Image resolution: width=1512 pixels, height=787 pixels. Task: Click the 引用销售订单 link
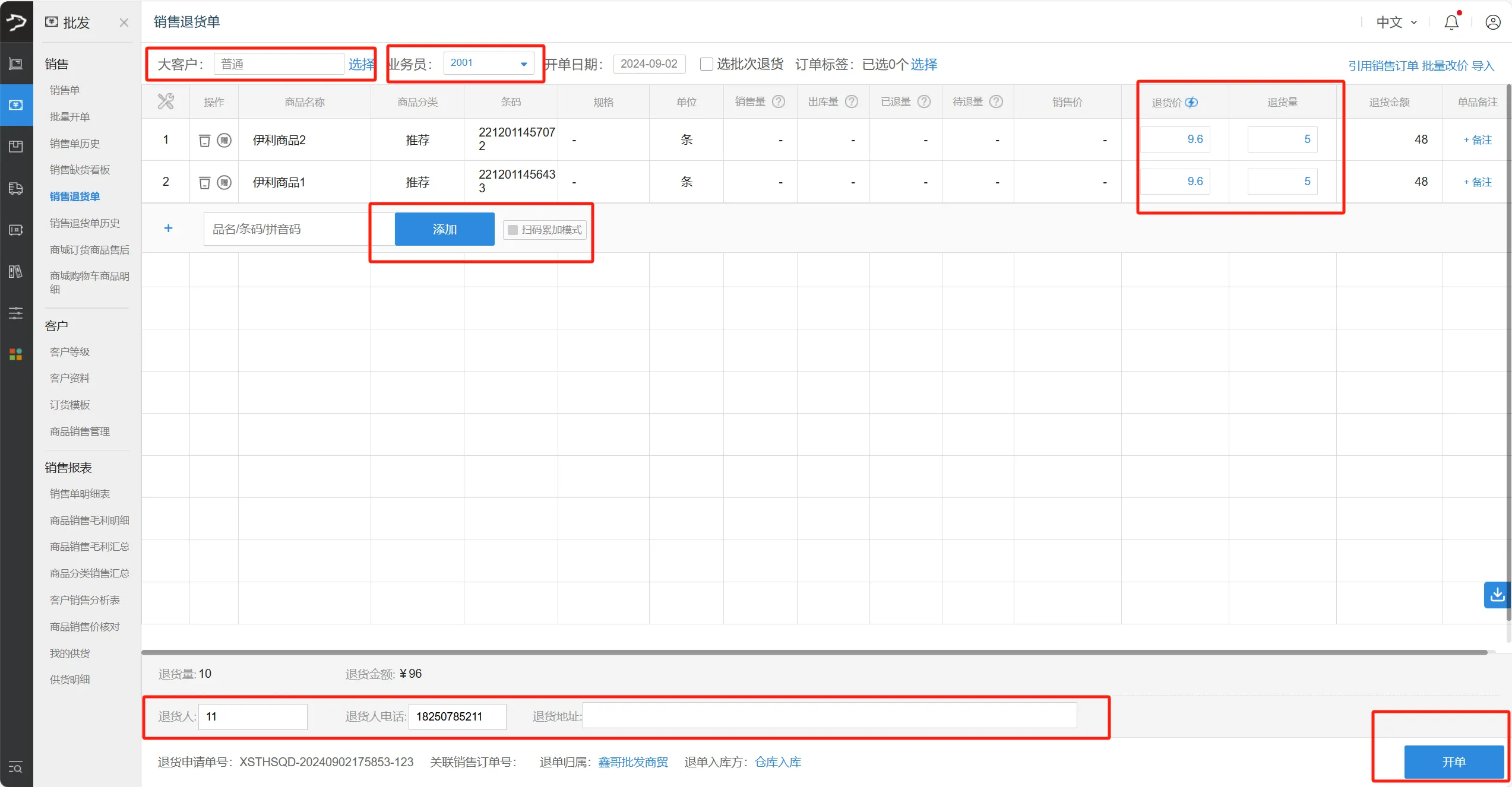tap(1383, 65)
